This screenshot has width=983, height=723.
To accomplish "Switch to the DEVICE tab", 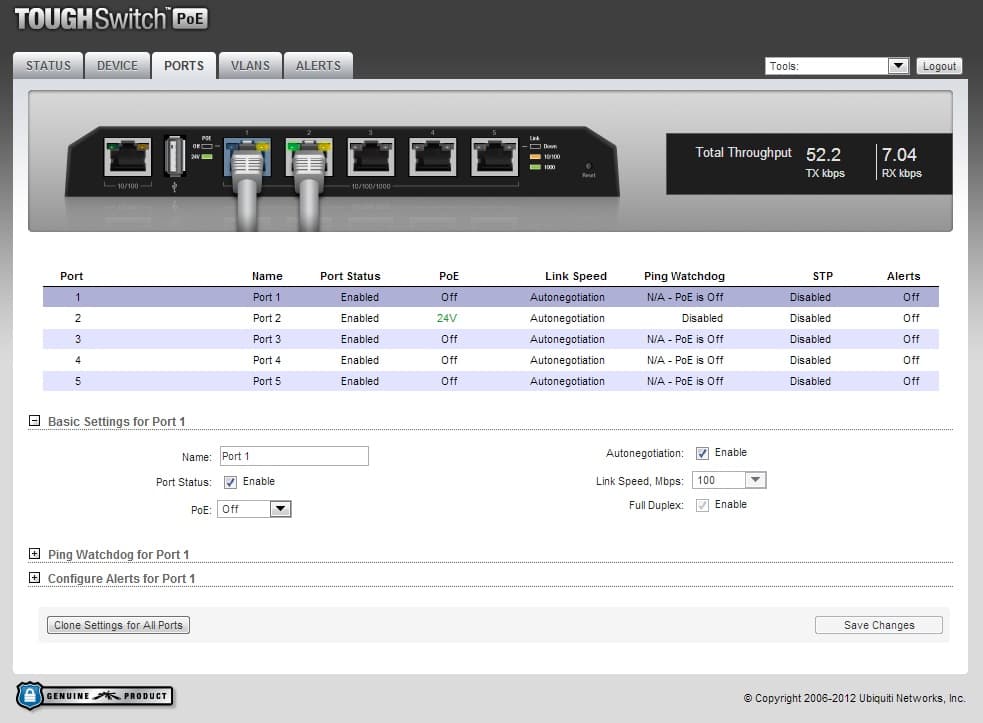I will [117, 66].
